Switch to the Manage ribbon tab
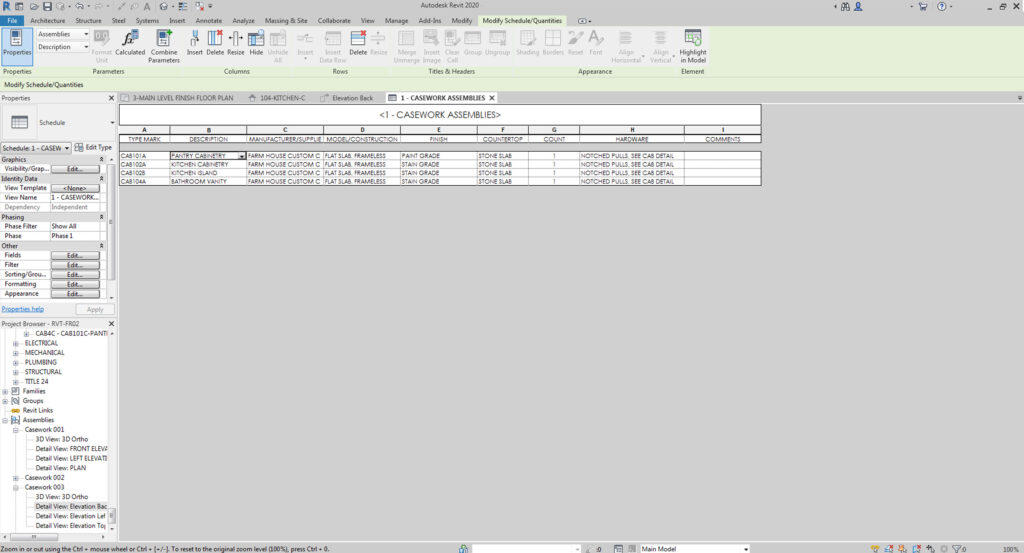The image size is (1024, 553). 396,21
